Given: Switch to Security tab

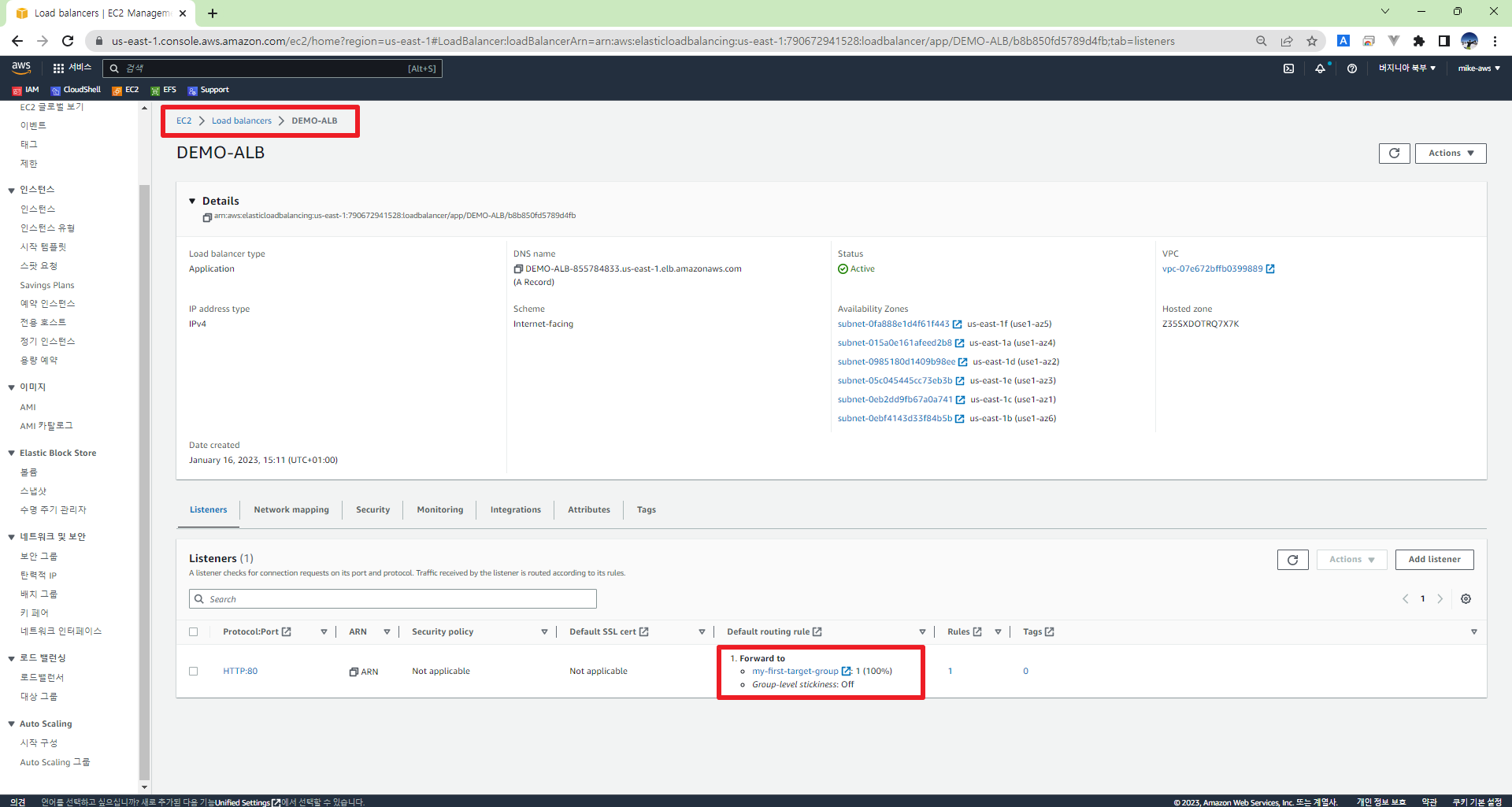Looking at the screenshot, I should [x=372, y=510].
